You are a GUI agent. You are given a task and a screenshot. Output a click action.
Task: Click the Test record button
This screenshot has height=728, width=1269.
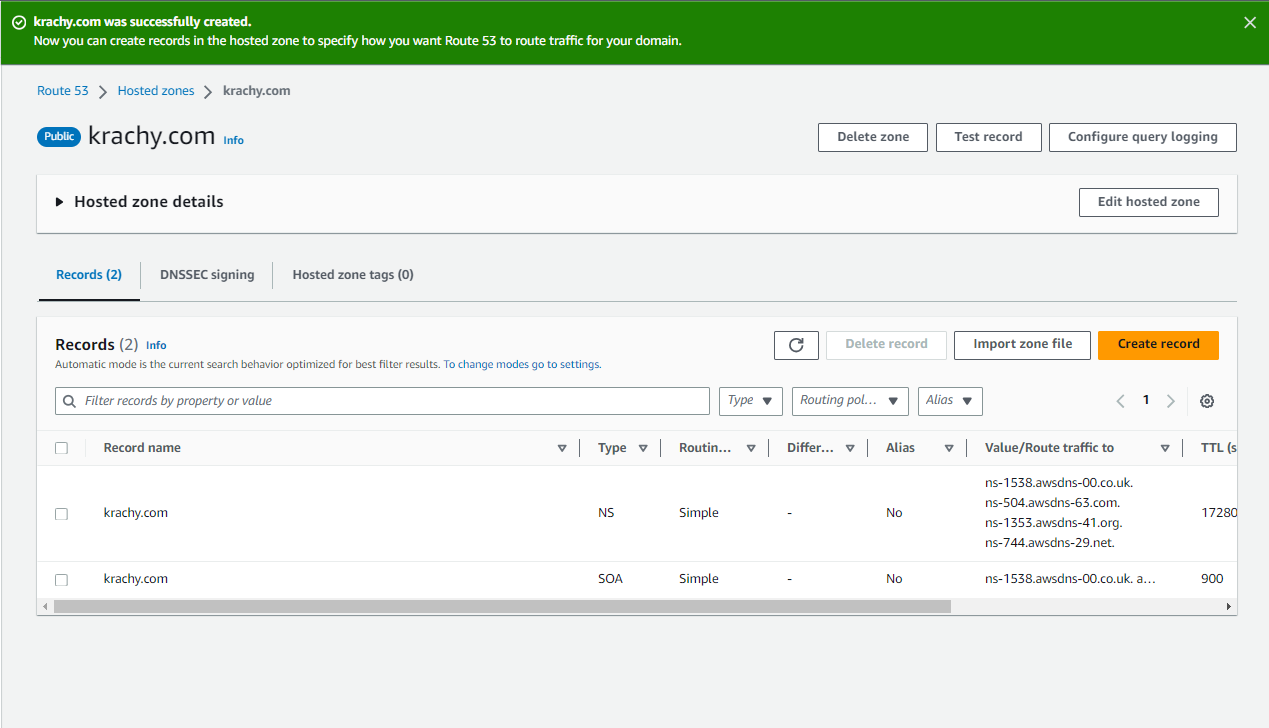tap(988, 137)
